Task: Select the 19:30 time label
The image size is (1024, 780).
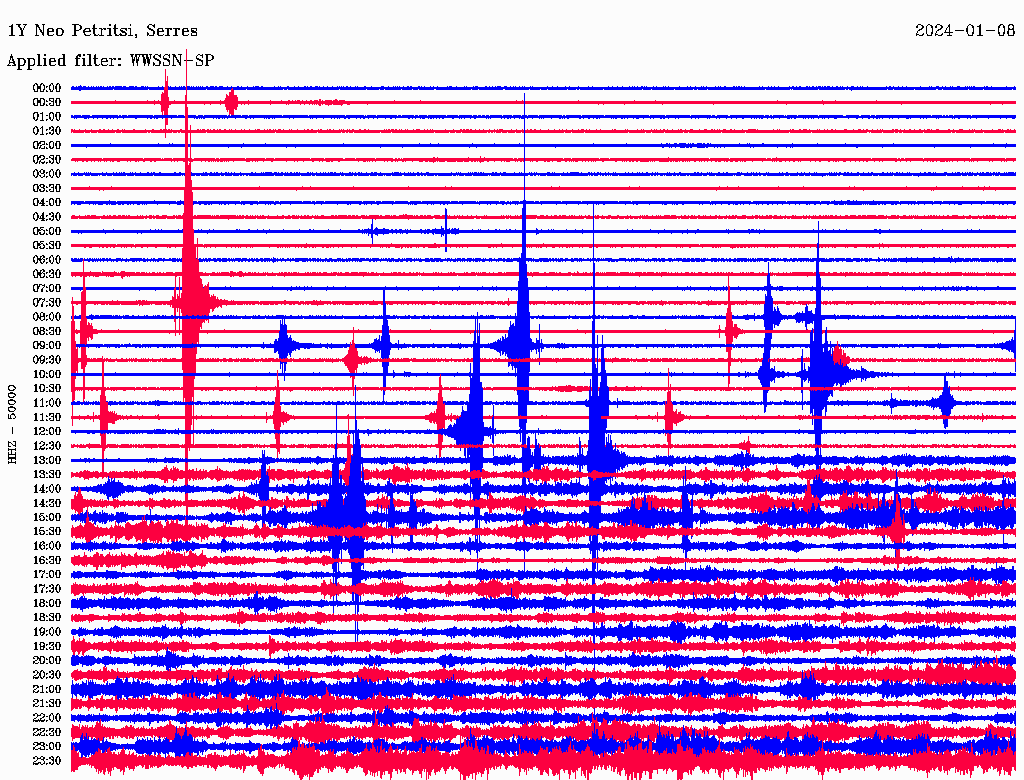Action: click(x=47, y=646)
